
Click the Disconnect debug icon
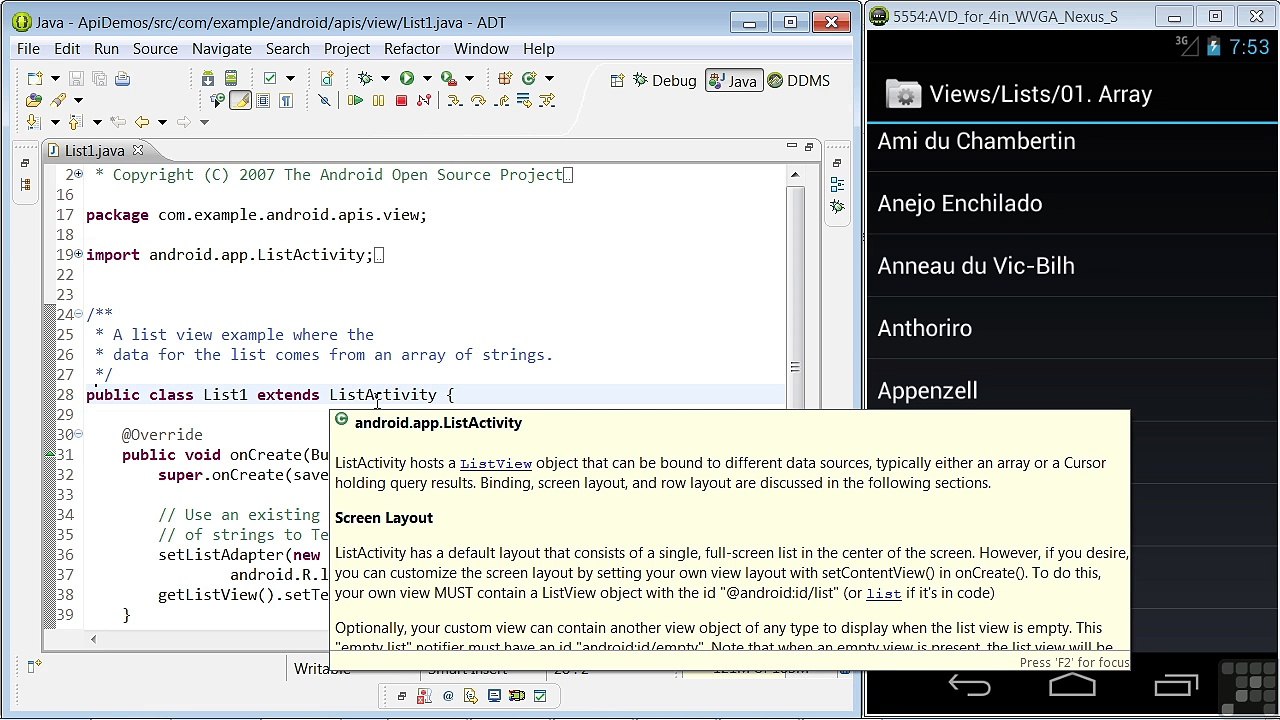click(x=424, y=101)
